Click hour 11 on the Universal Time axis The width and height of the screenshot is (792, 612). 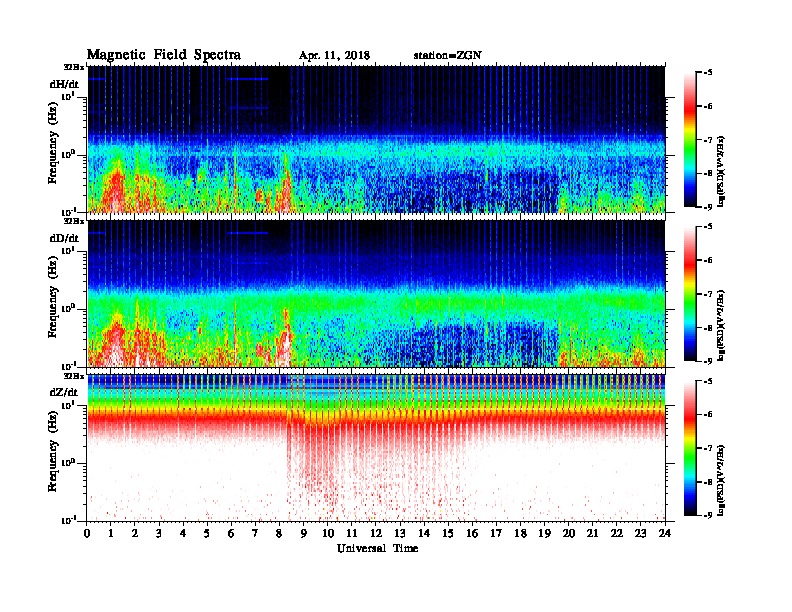352,533
